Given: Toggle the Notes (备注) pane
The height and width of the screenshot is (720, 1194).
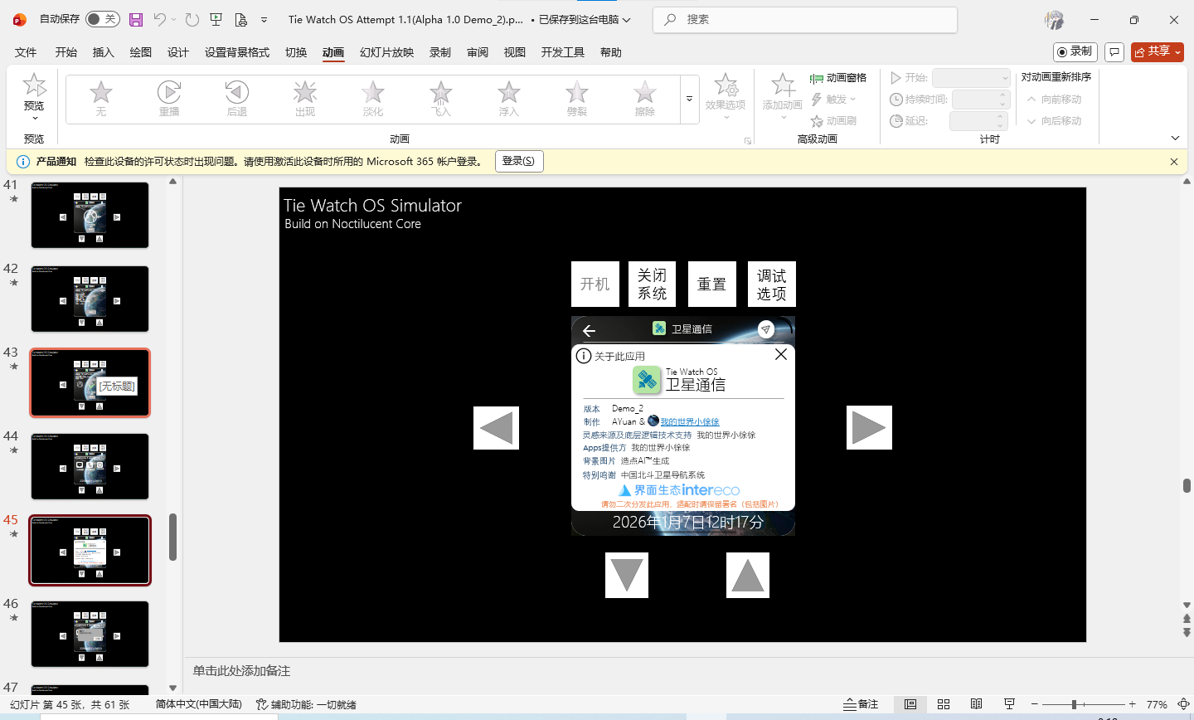Looking at the screenshot, I should [861, 704].
